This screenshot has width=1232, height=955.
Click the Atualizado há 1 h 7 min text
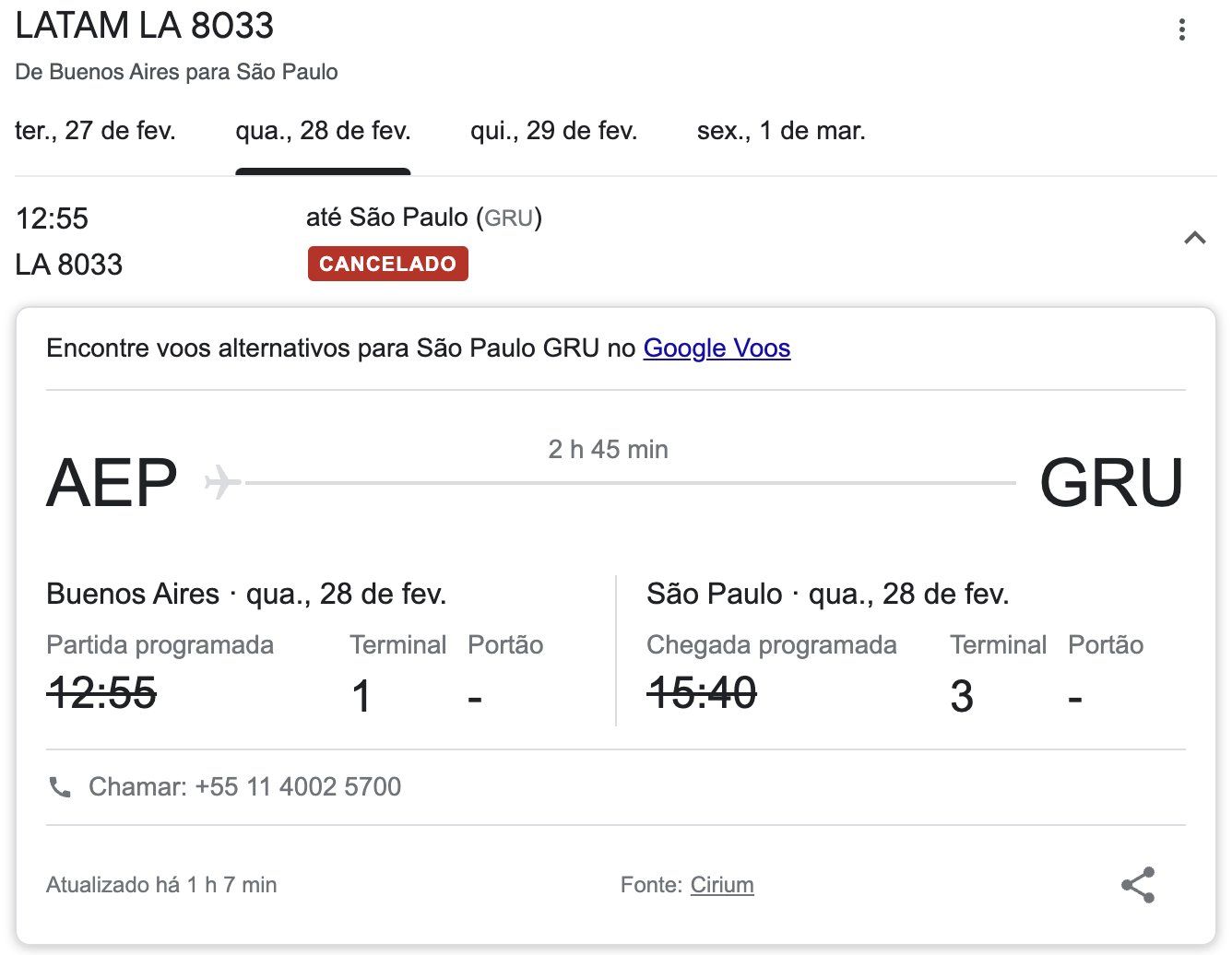[x=161, y=885]
